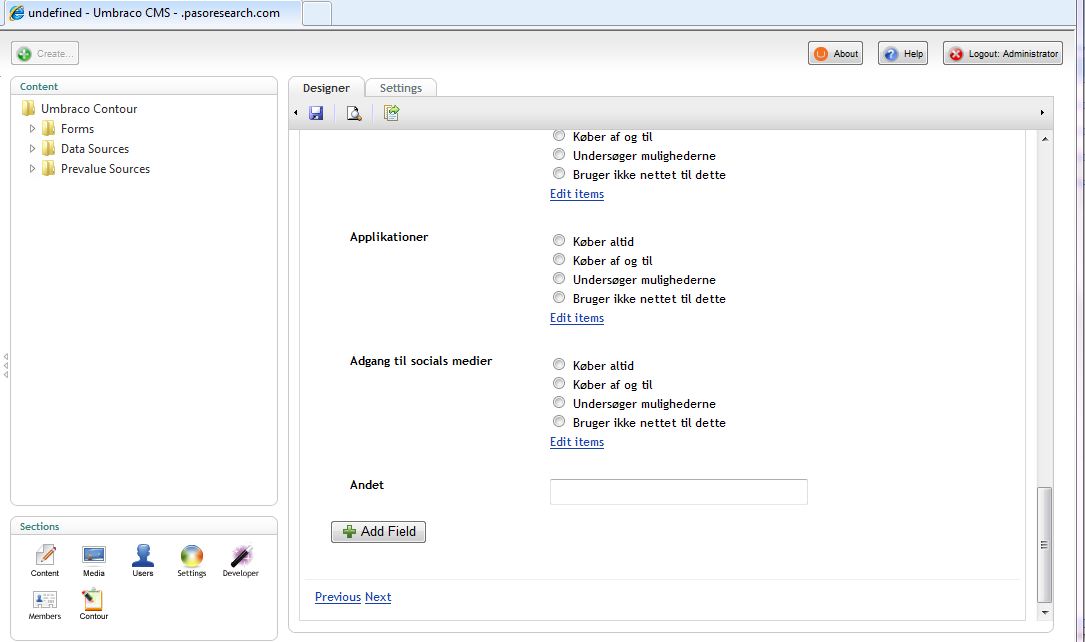
Task: Click Edit items link under Applikationer
Action: coord(577,318)
